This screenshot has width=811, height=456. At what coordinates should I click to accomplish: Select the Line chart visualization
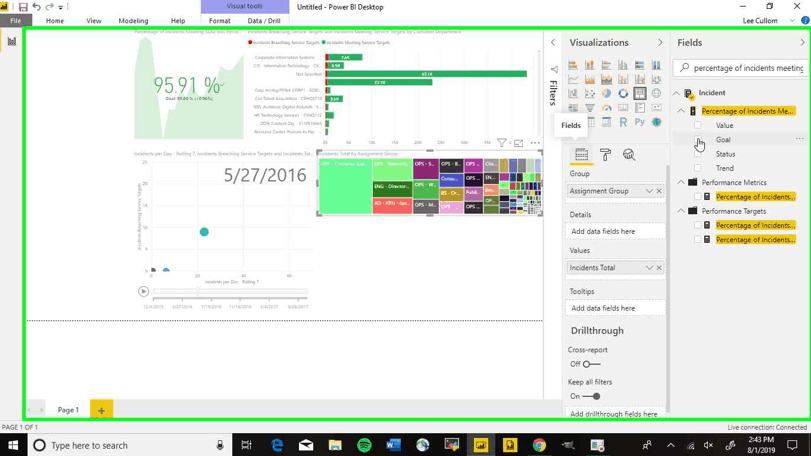573,79
